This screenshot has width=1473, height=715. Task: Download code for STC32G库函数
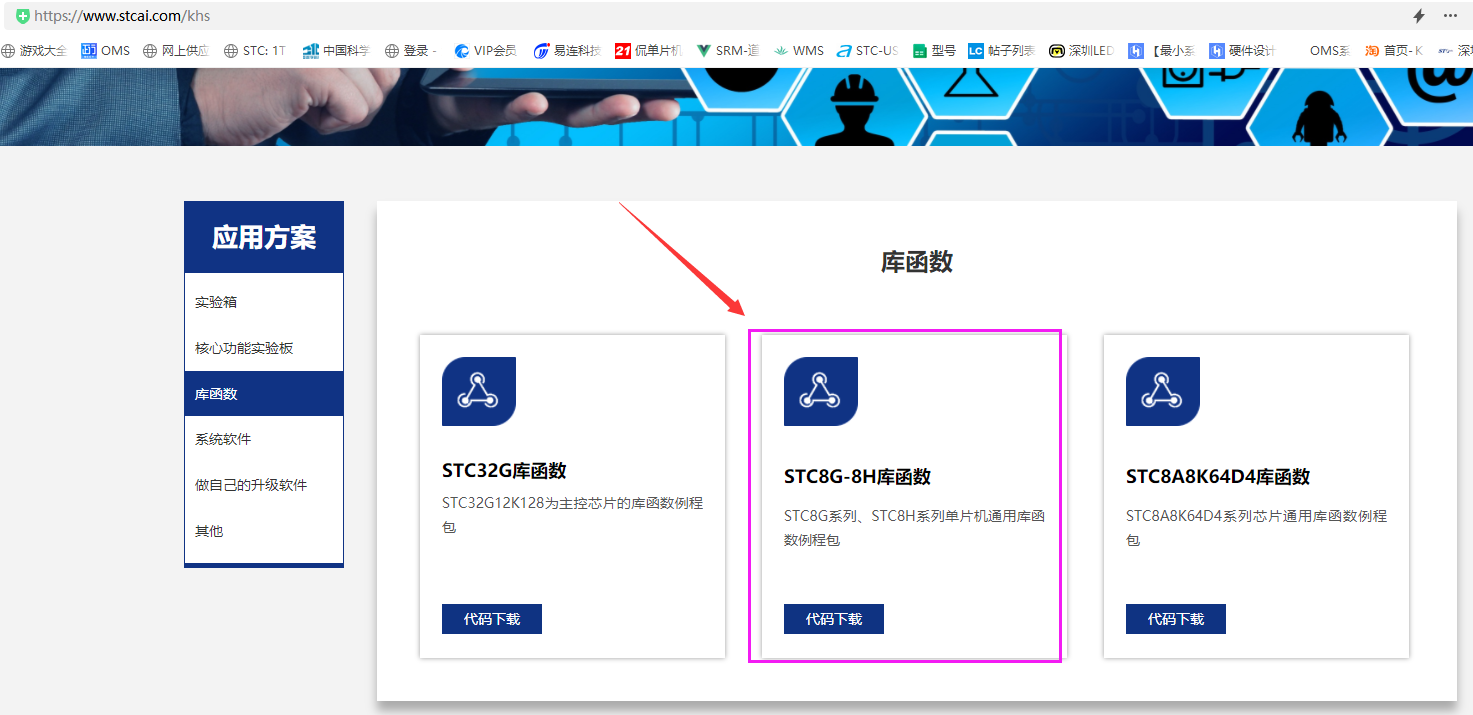click(492, 619)
